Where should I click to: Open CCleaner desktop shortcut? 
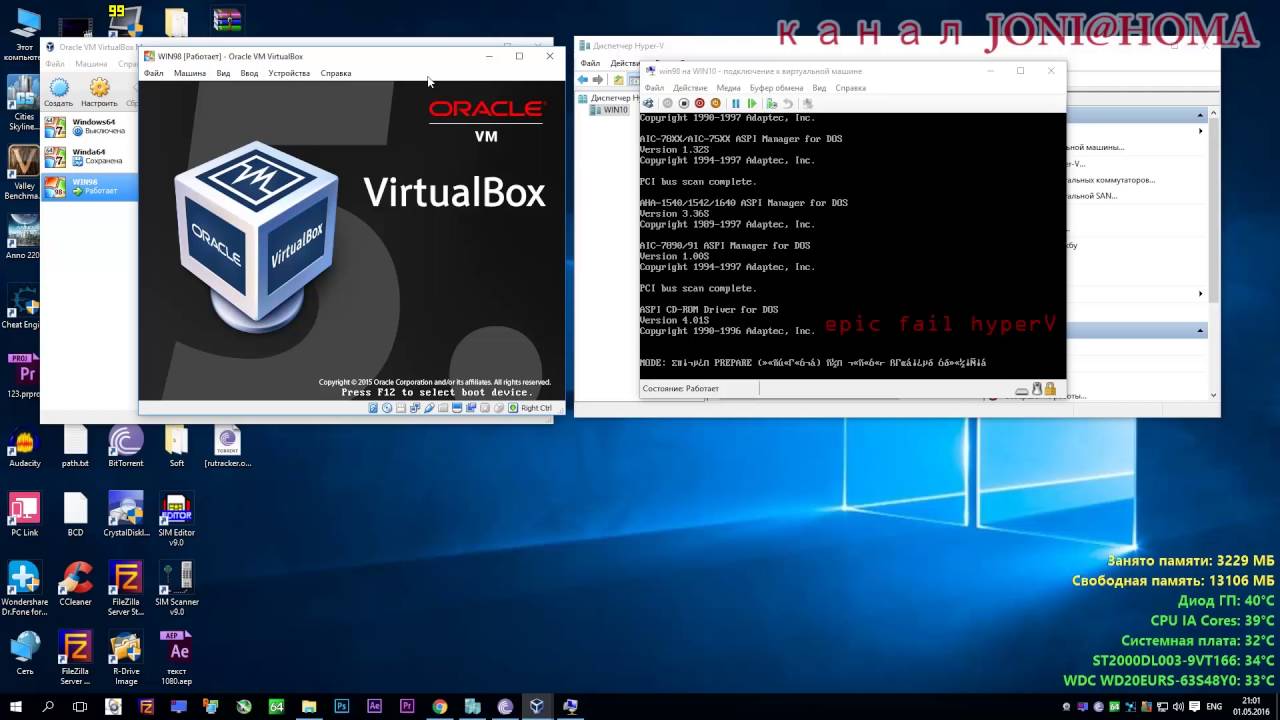pos(75,585)
